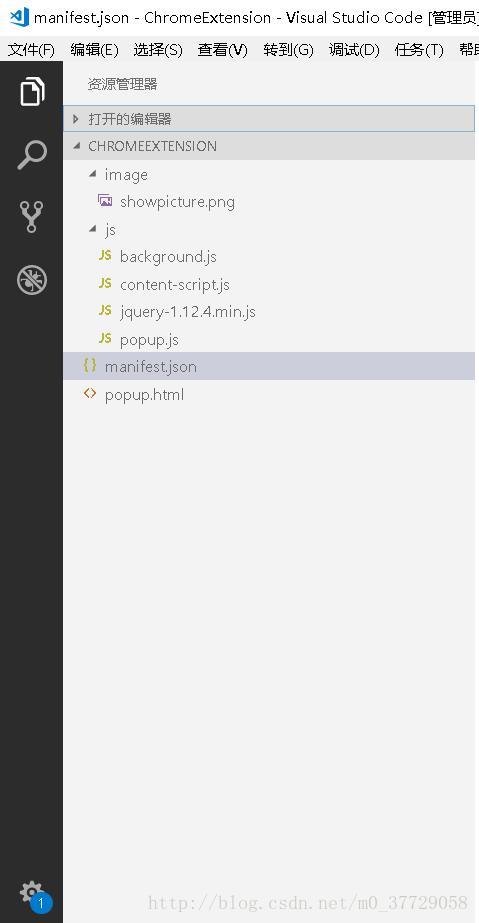
Task: Open content-script.js file
Action: point(268,284)
